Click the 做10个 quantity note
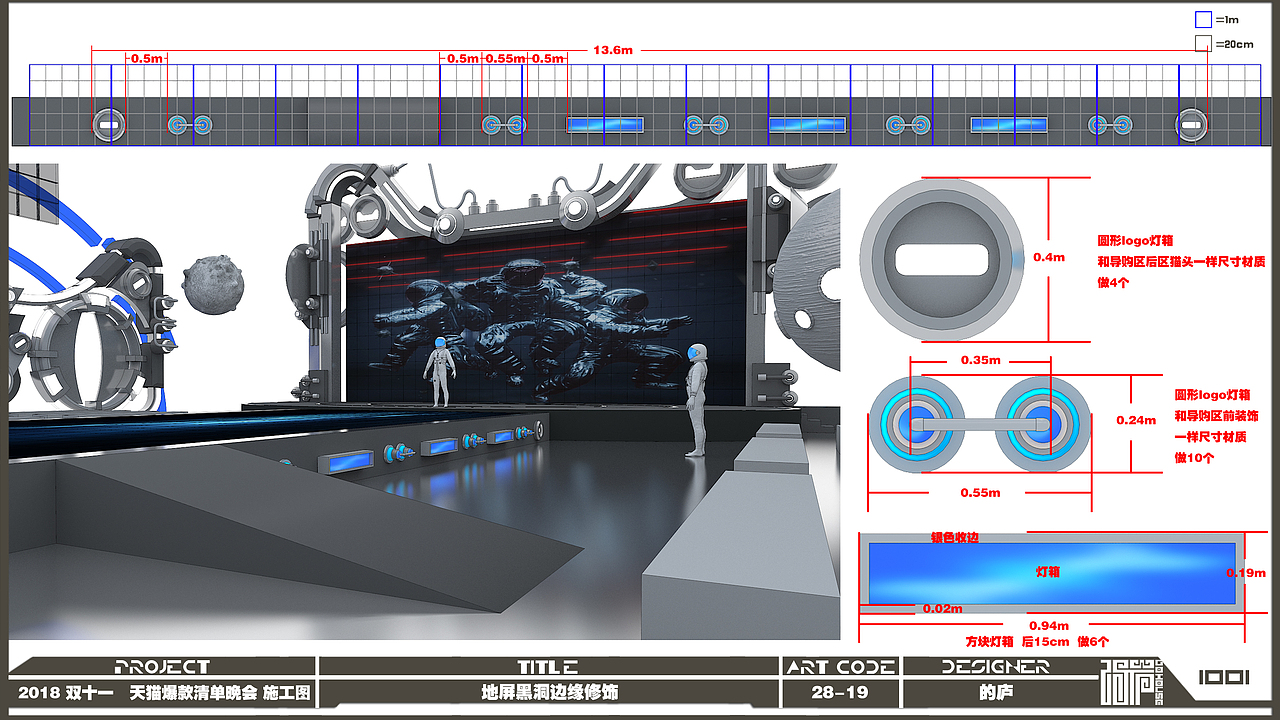 pos(1195,457)
